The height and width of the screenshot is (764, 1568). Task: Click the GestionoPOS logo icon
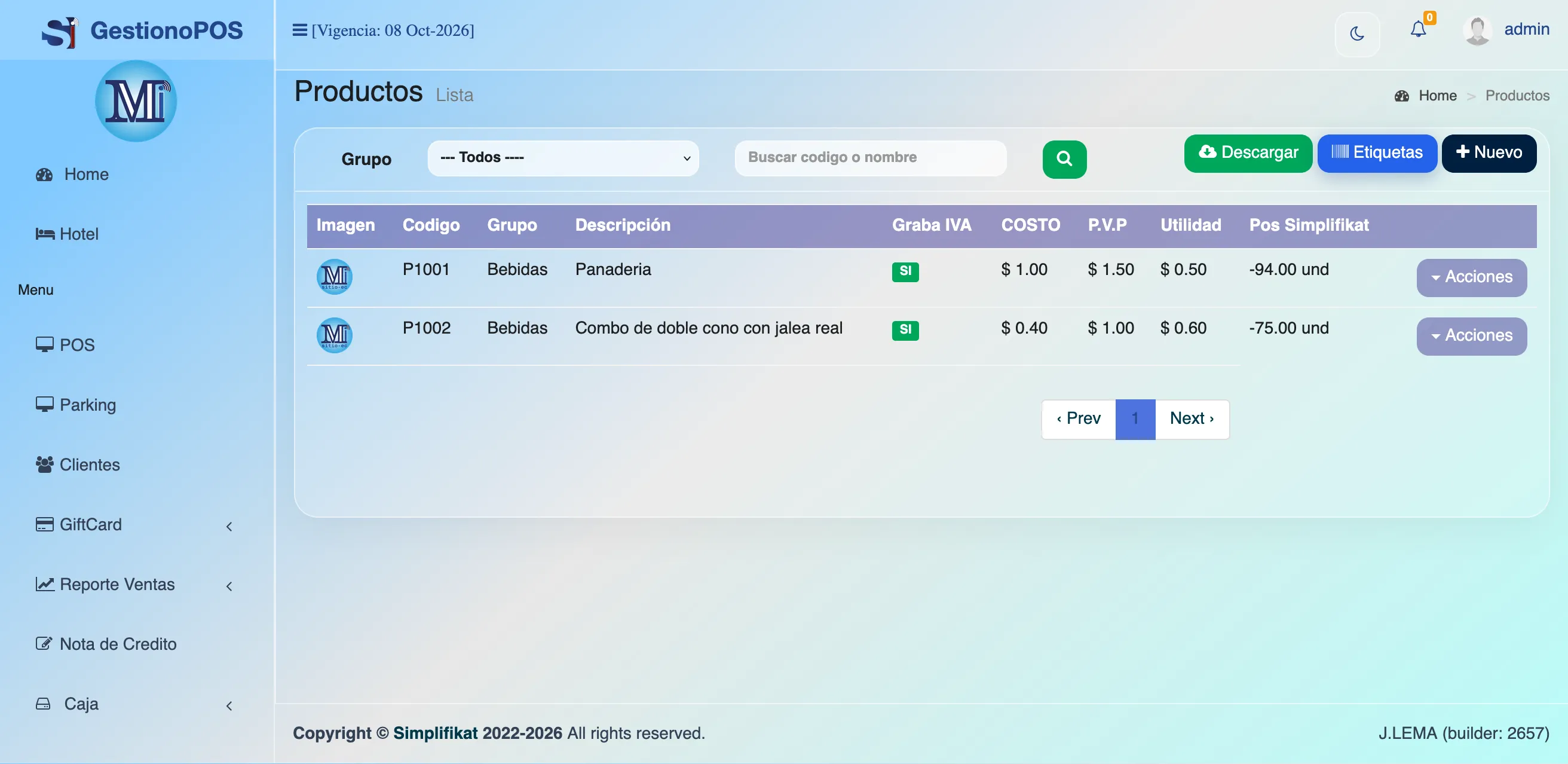click(x=60, y=32)
